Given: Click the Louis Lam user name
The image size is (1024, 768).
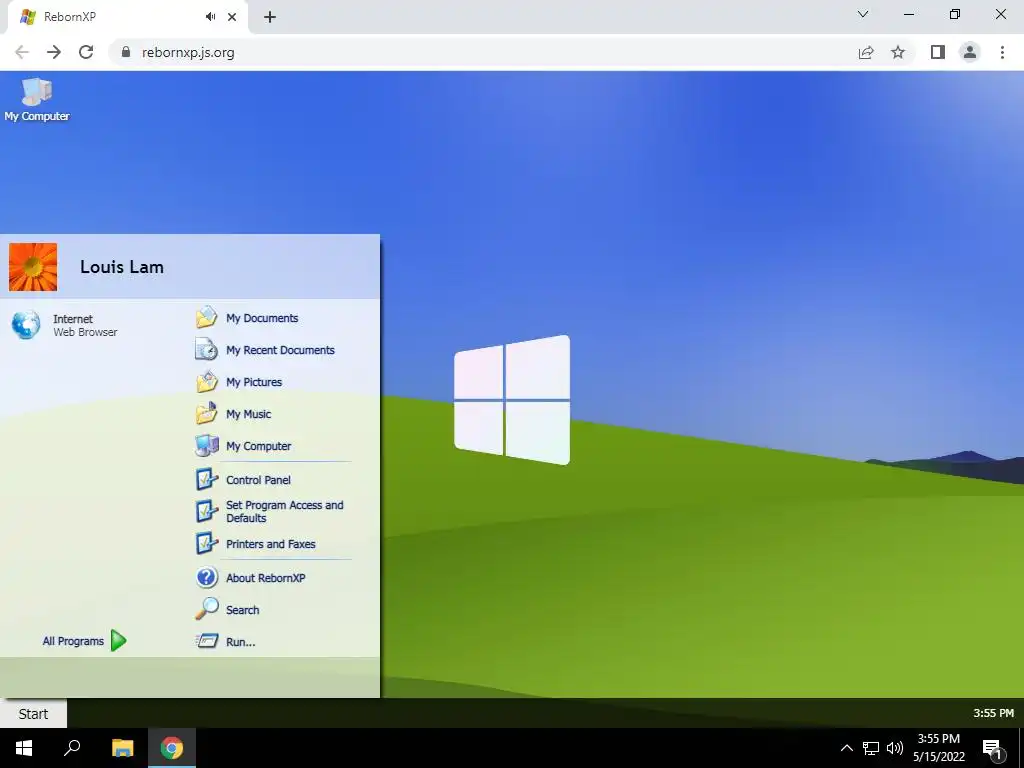Looking at the screenshot, I should pos(121,267).
